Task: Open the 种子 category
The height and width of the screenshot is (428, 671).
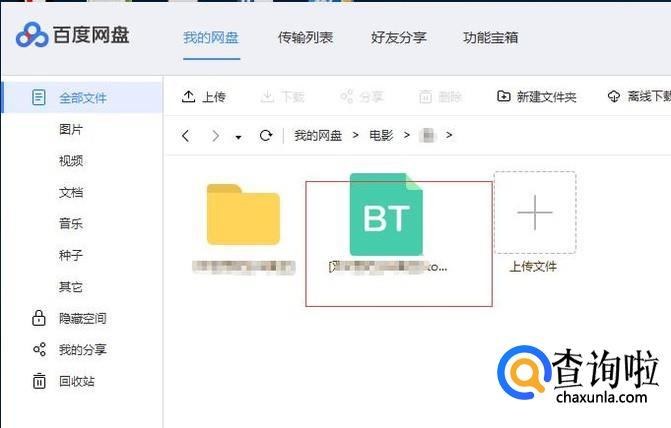Action: point(71,255)
